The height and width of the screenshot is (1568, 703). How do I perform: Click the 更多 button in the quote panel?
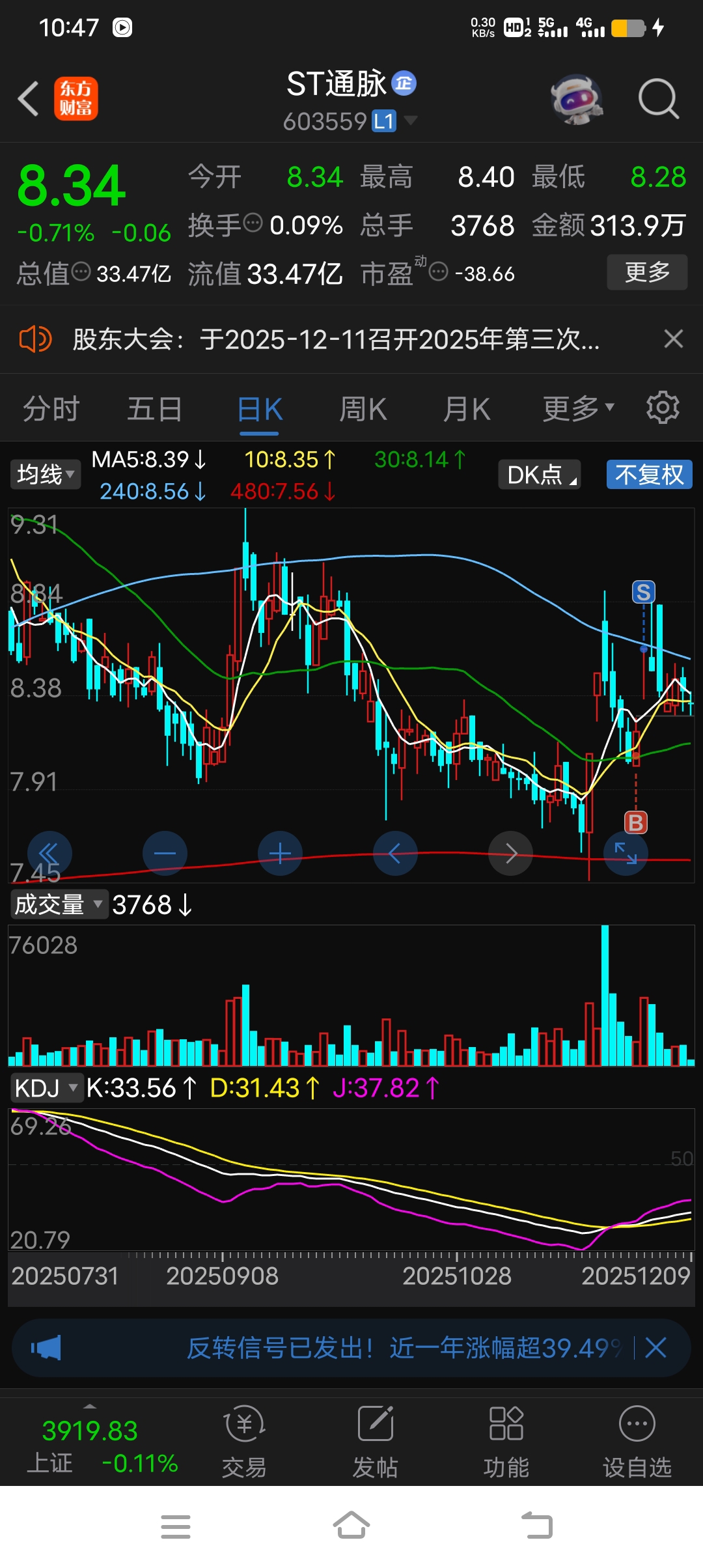point(647,272)
